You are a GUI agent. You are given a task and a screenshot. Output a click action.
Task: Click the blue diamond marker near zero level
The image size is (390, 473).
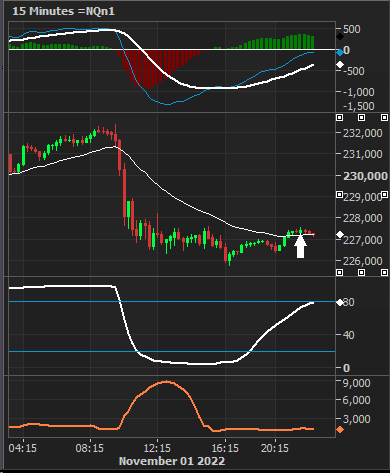[x=340, y=52]
